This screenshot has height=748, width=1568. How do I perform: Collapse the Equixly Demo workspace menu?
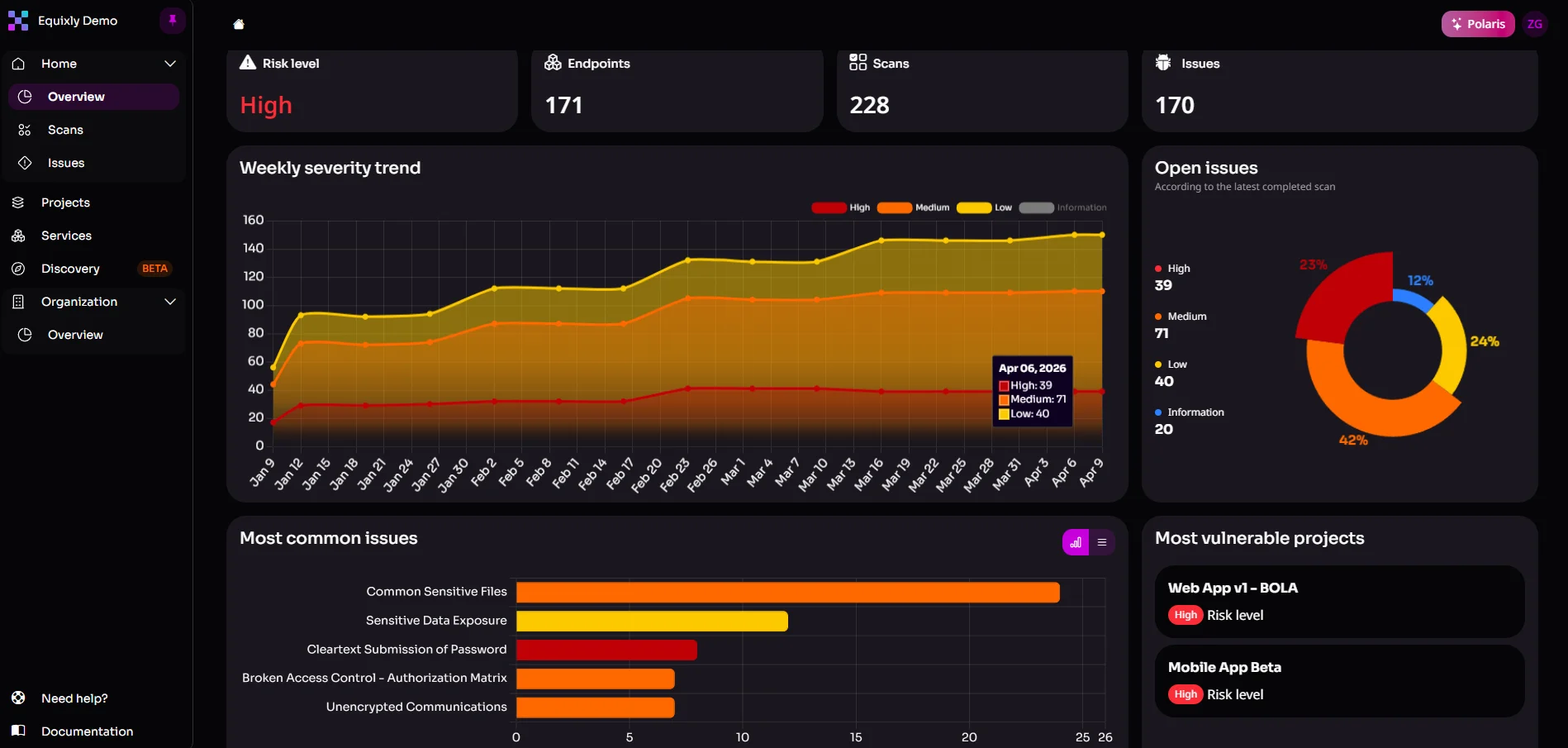[78, 21]
